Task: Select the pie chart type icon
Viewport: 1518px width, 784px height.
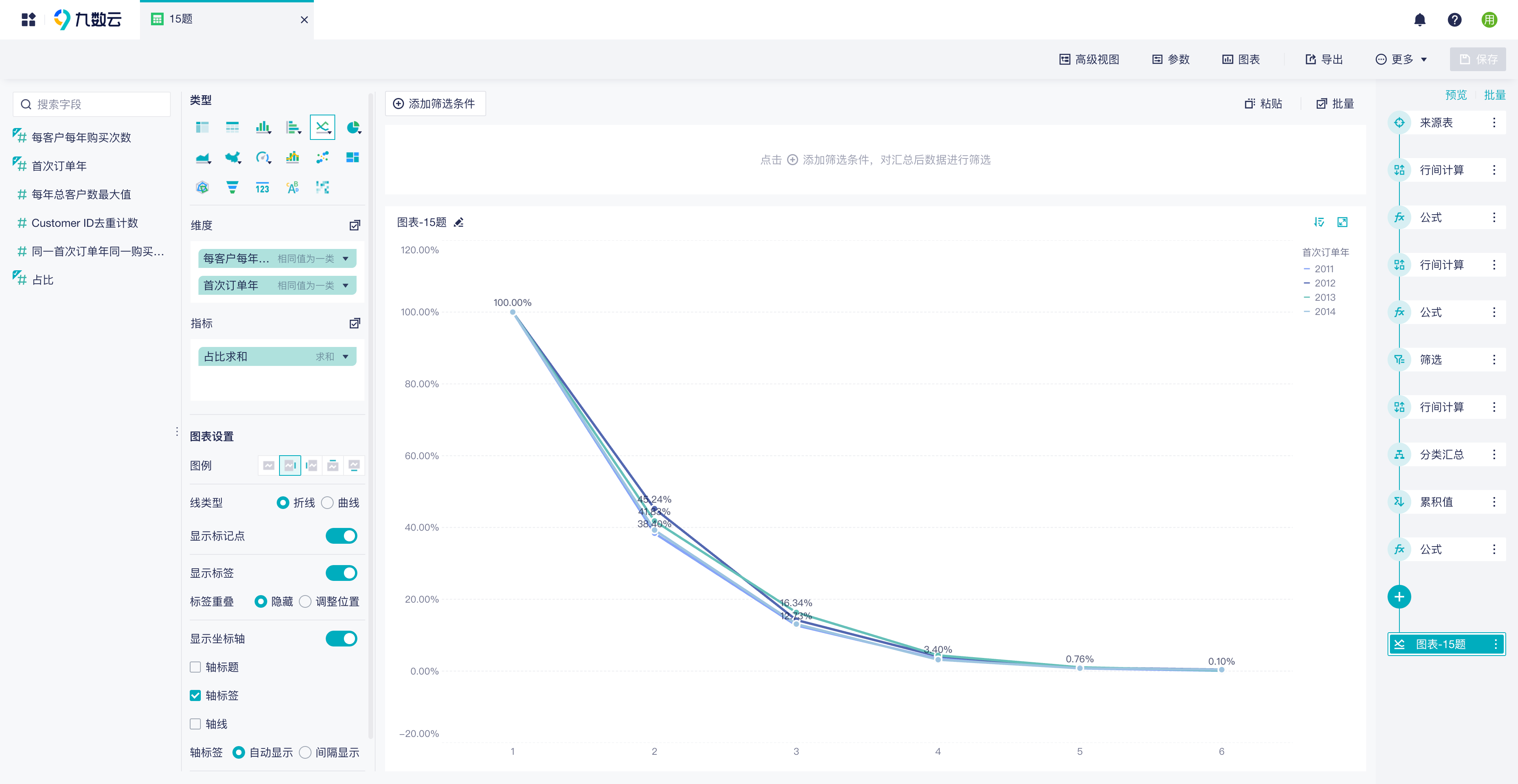Action: [x=353, y=127]
